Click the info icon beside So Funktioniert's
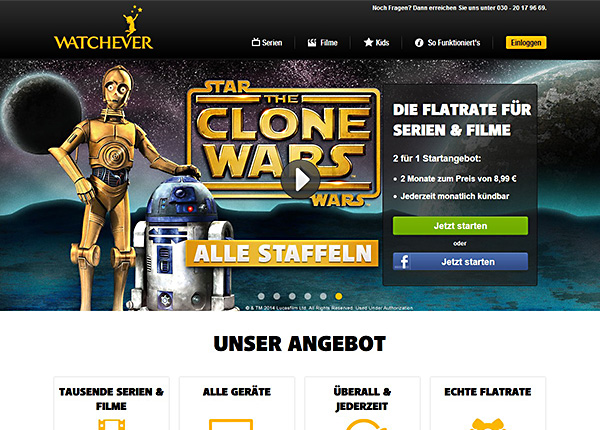This screenshot has width=600, height=430. click(419, 43)
